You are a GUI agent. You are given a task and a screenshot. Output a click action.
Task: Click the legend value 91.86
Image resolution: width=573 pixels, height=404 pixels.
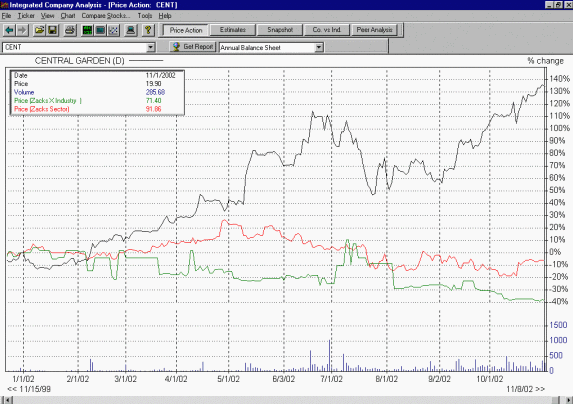pos(153,109)
